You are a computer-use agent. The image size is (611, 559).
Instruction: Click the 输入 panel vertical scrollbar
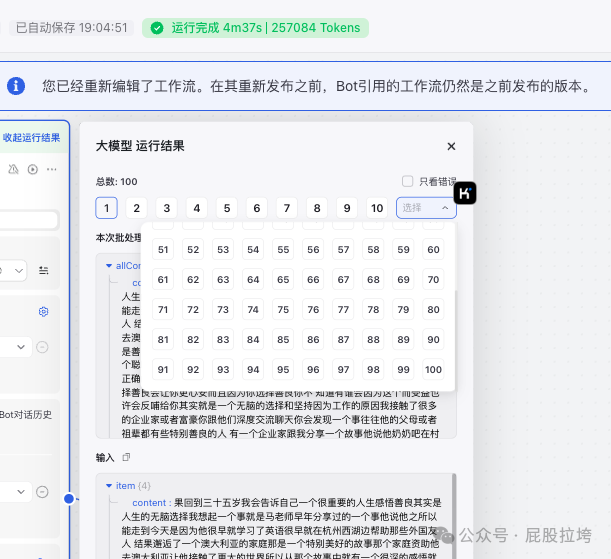pyautogui.click(x=454, y=516)
